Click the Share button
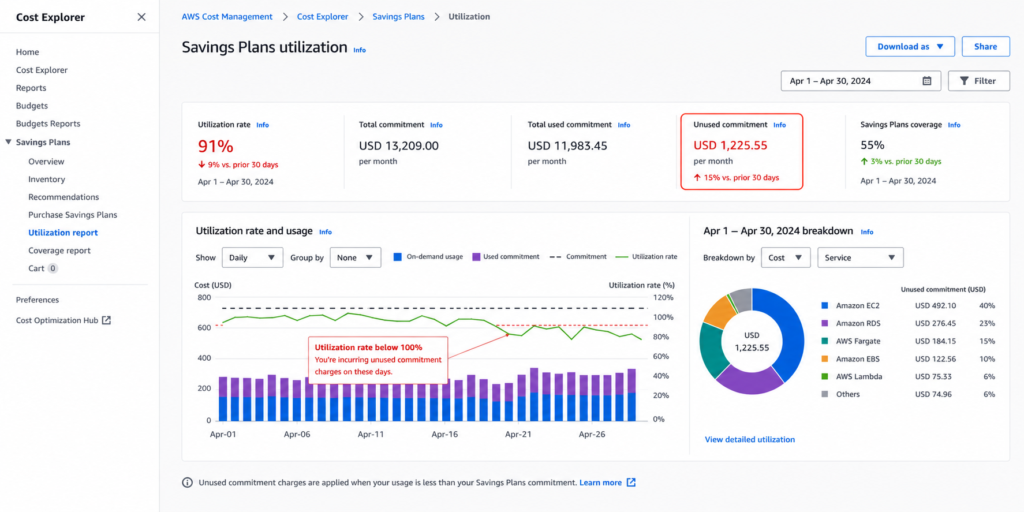This screenshot has height=512, width=1024. pos(985,46)
